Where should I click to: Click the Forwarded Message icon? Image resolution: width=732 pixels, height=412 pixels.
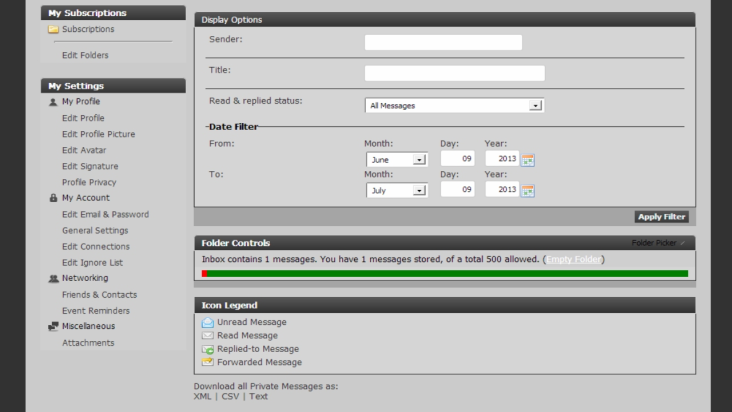(x=208, y=362)
